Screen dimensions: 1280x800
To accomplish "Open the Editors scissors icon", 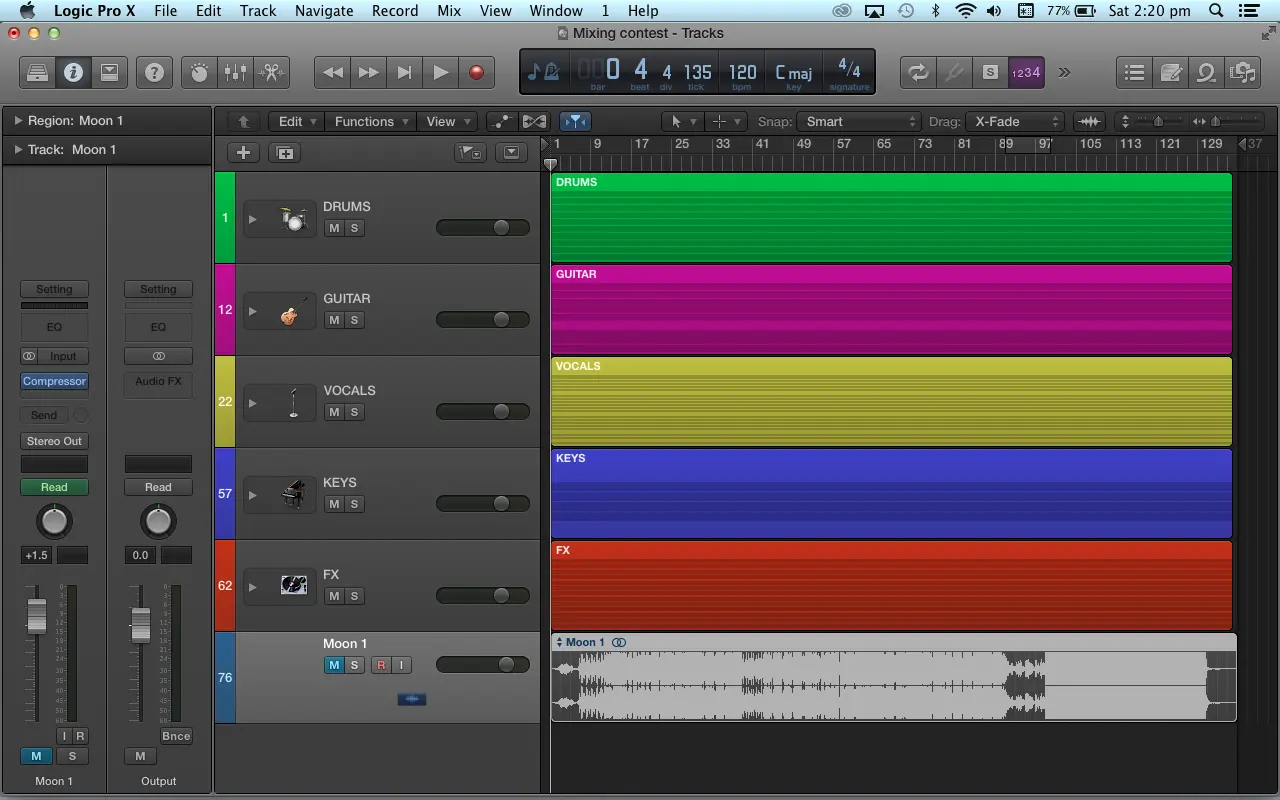I will tap(271, 72).
